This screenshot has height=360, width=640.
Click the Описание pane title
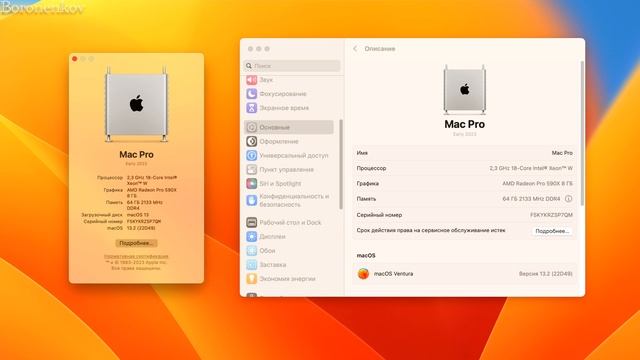(x=380, y=49)
